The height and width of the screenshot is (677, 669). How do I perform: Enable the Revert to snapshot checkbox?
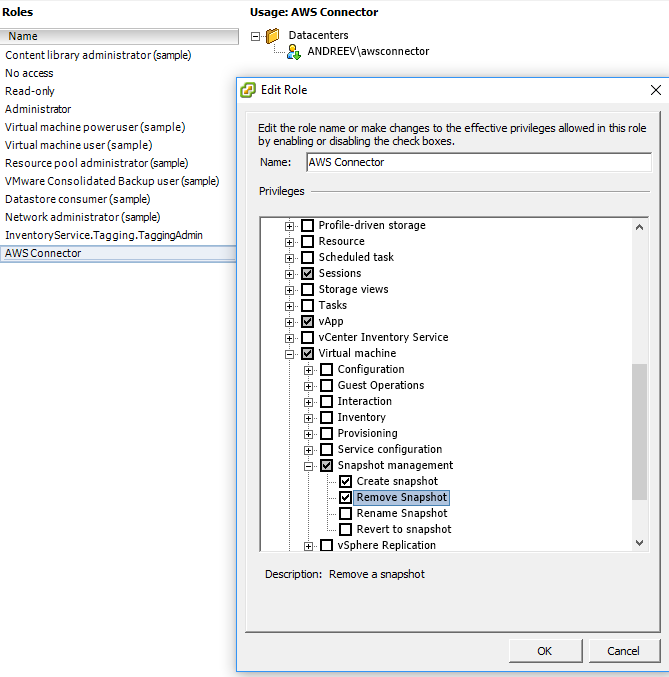pyautogui.click(x=346, y=529)
